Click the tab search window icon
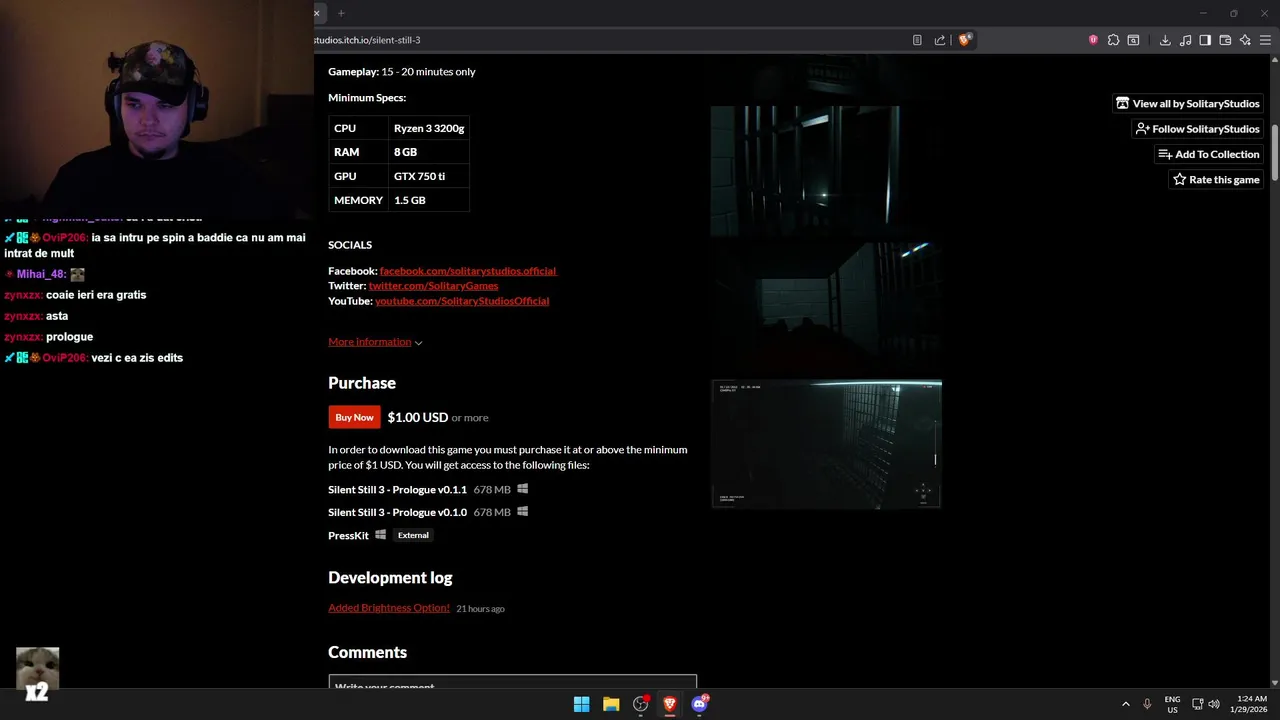1280x720 pixels. [1133, 40]
